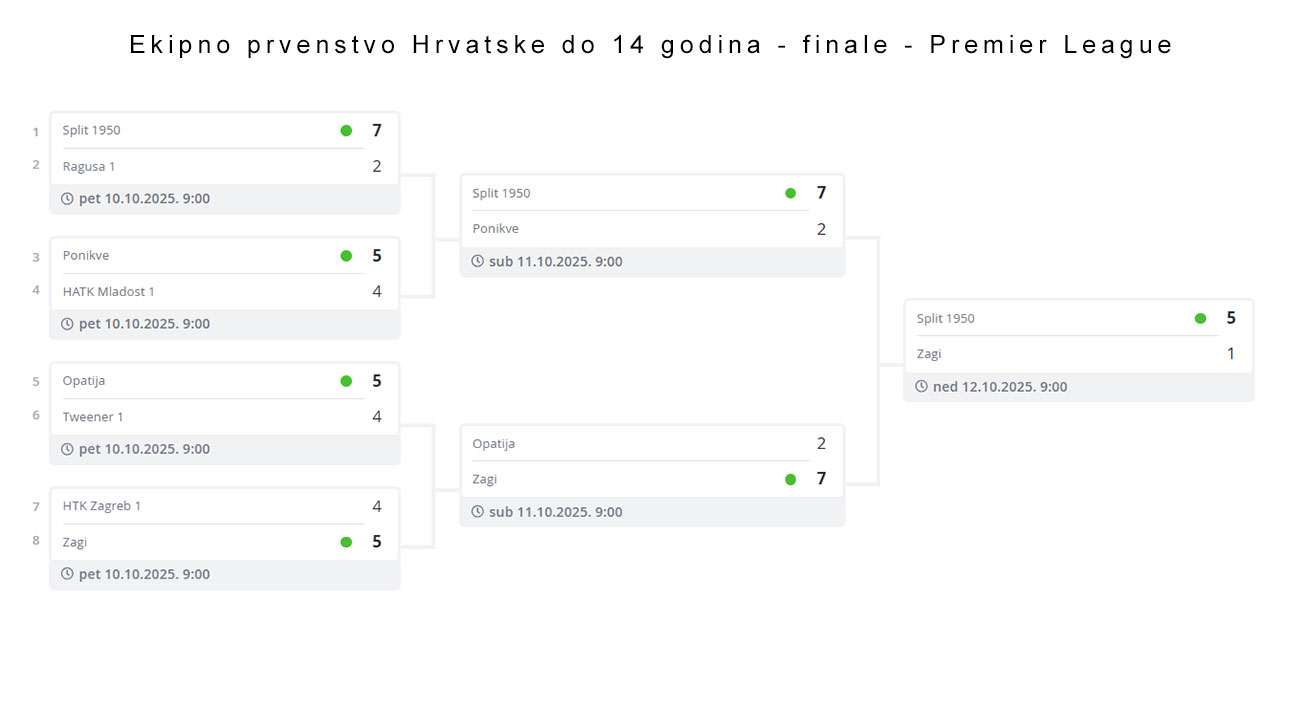The height and width of the screenshot is (712, 1300).
Task: Click the green winner dot next to Zagi's semifinal score 7
Action: click(790, 479)
